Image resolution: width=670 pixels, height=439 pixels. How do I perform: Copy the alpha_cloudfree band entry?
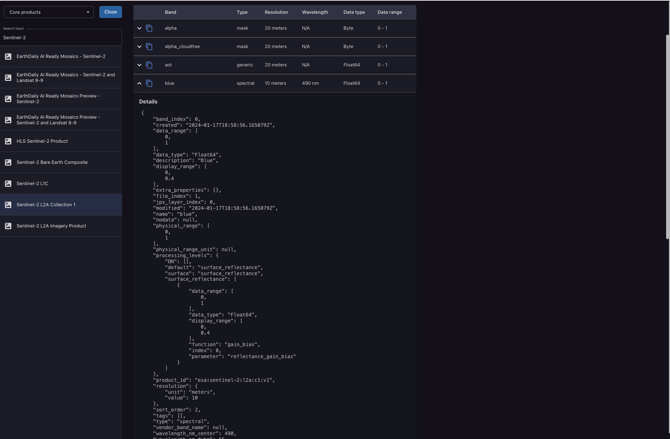tap(149, 46)
